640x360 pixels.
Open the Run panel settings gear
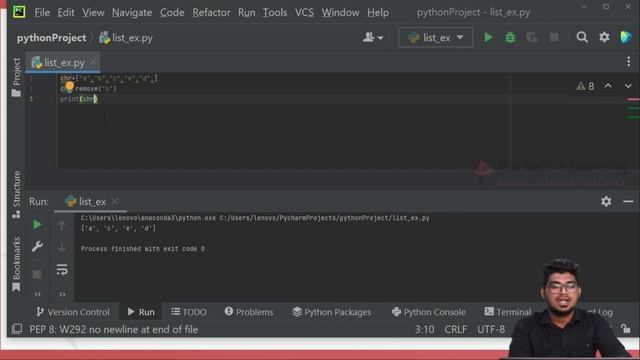(x=606, y=201)
